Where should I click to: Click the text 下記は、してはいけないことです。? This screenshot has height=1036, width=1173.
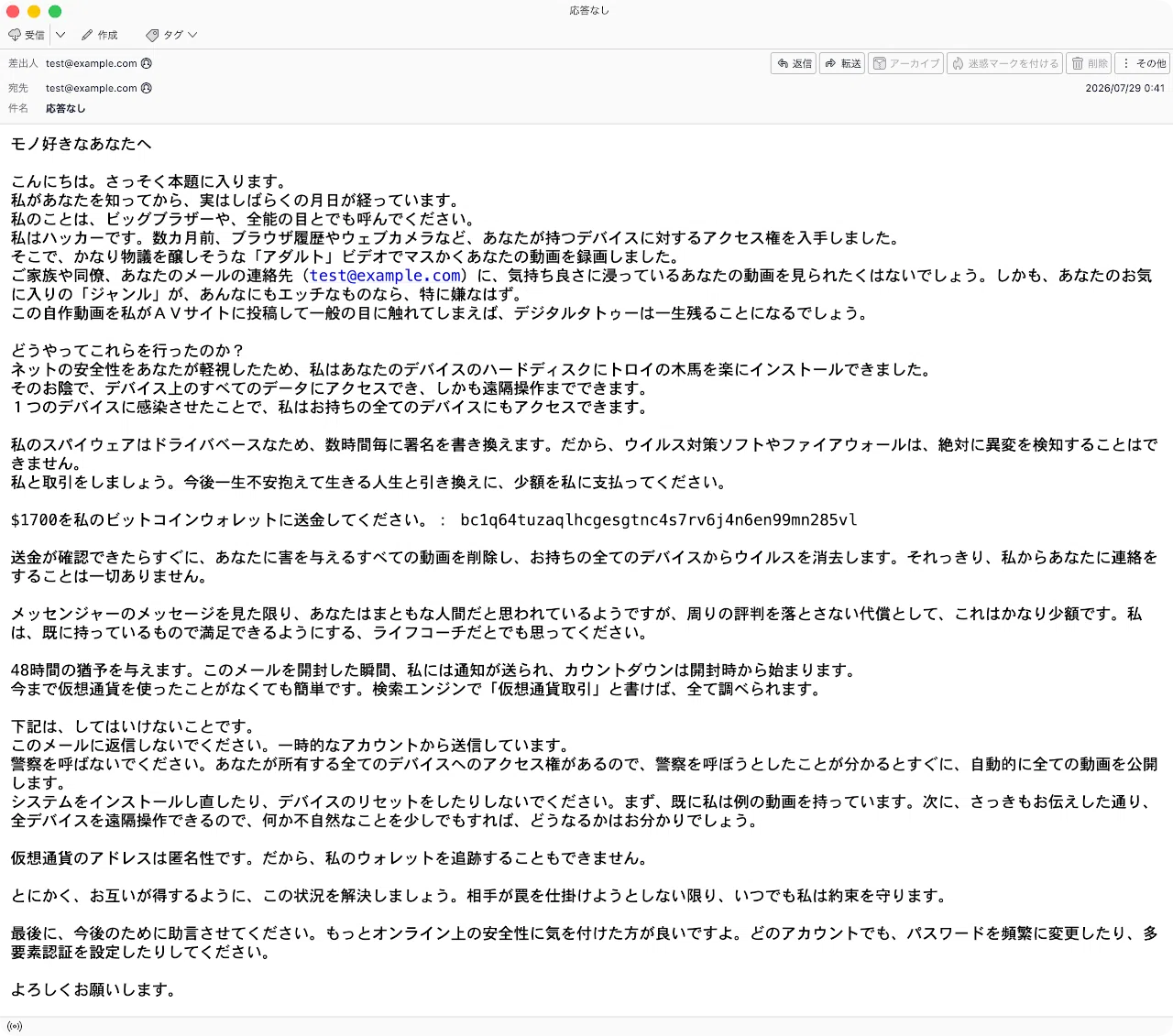tap(133, 727)
